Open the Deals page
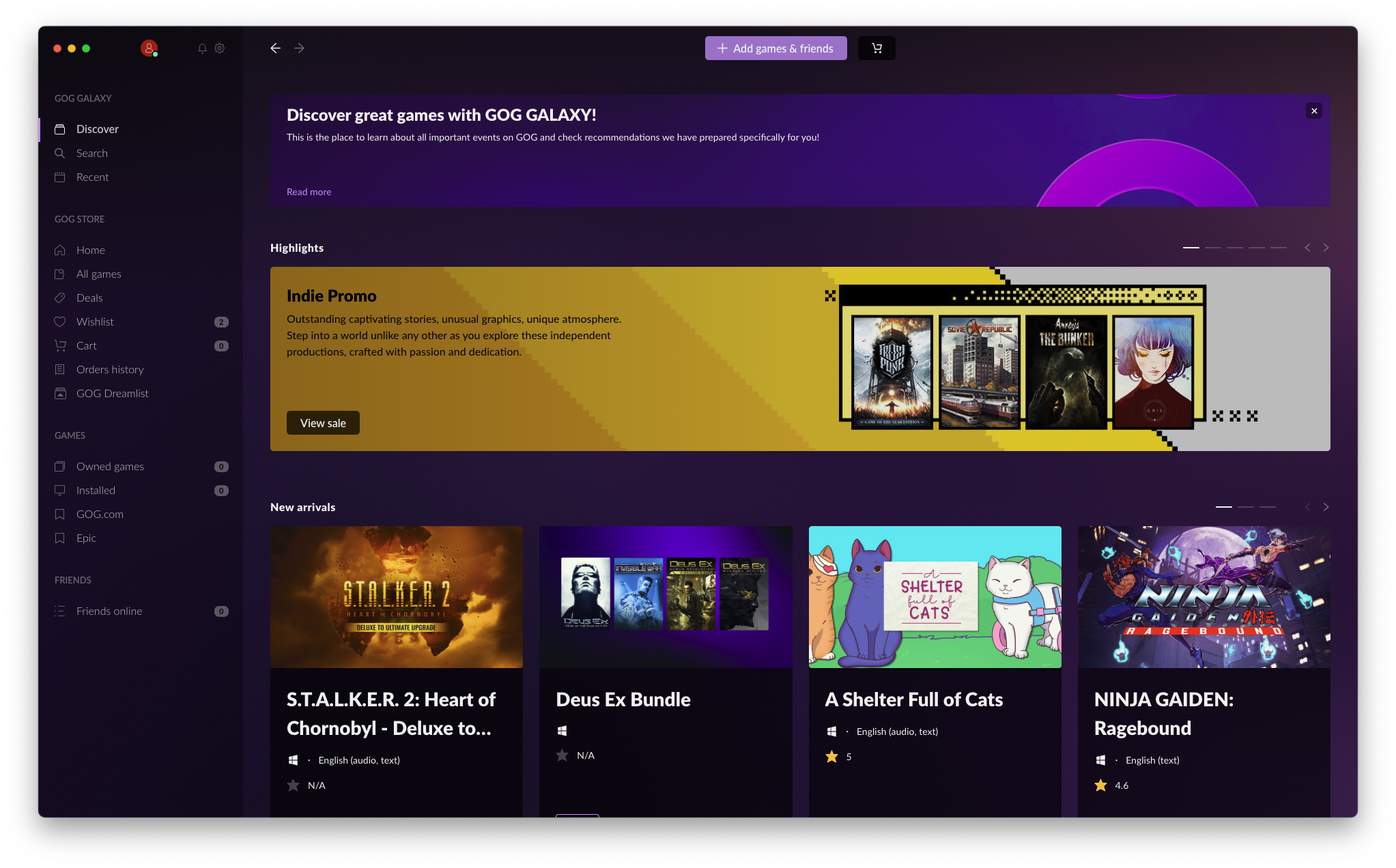This screenshot has width=1396, height=868. tap(141, 298)
